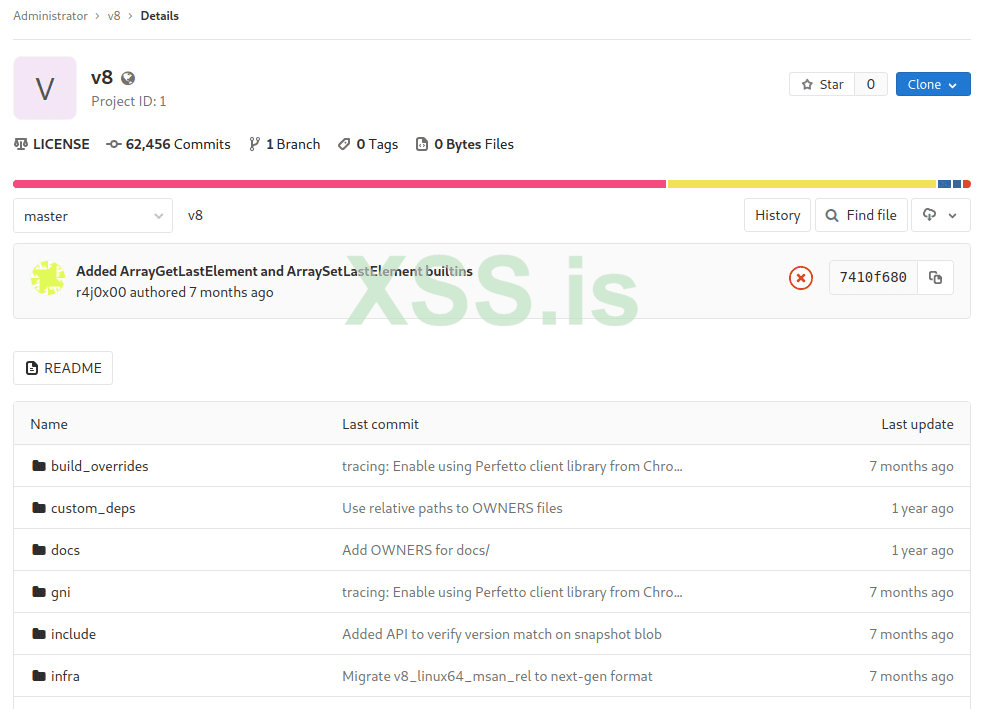
Task: Open gni's tracing Perfetto commit link
Action: pyautogui.click(x=512, y=593)
